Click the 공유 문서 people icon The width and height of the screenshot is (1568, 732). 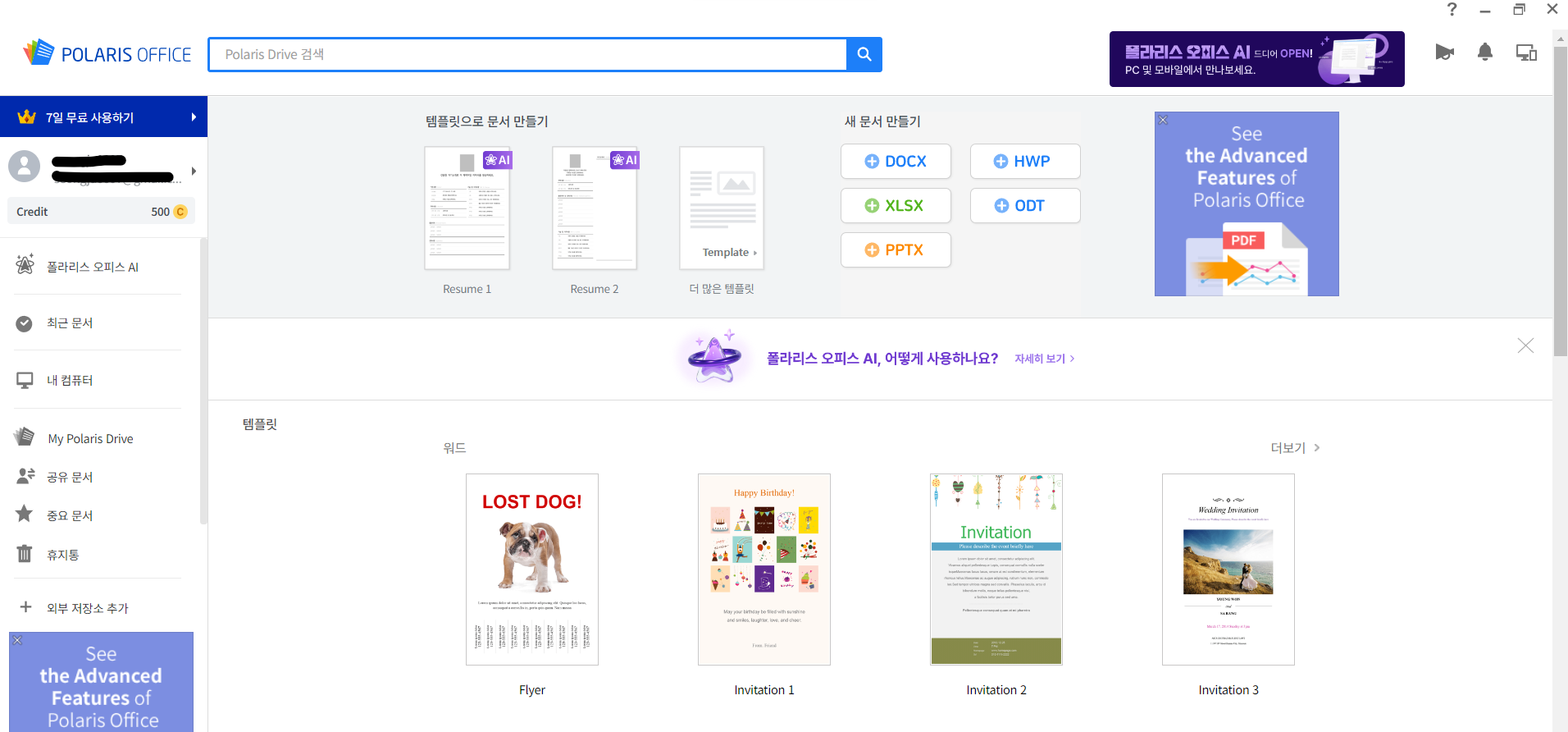click(x=25, y=476)
